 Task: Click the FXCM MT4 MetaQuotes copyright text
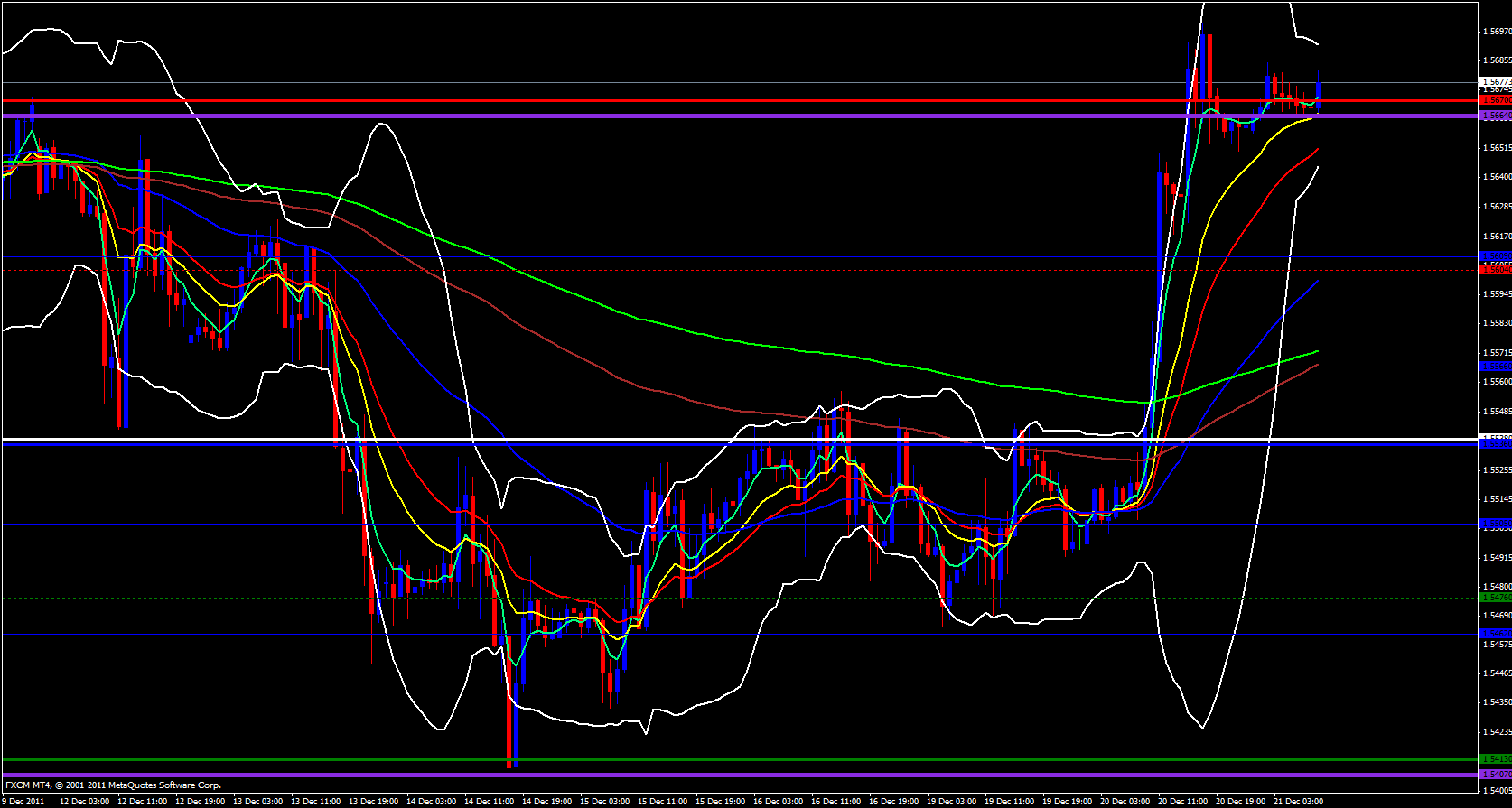pos(113,785)
